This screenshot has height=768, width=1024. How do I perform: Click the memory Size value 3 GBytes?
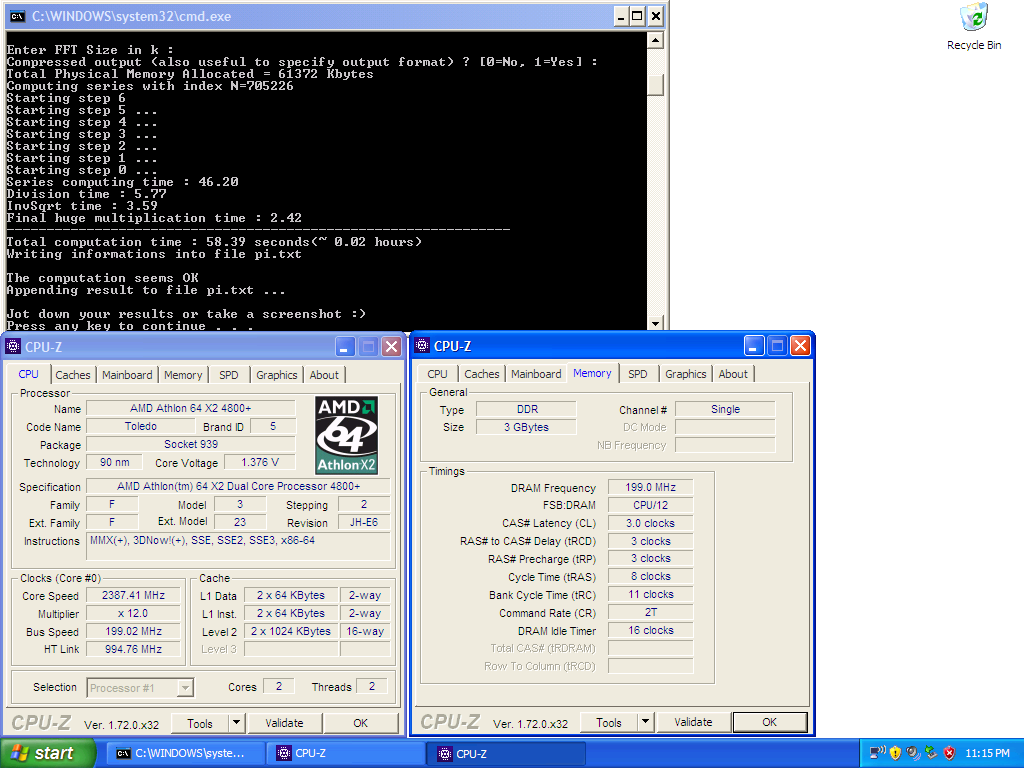(x=526, y=427)
